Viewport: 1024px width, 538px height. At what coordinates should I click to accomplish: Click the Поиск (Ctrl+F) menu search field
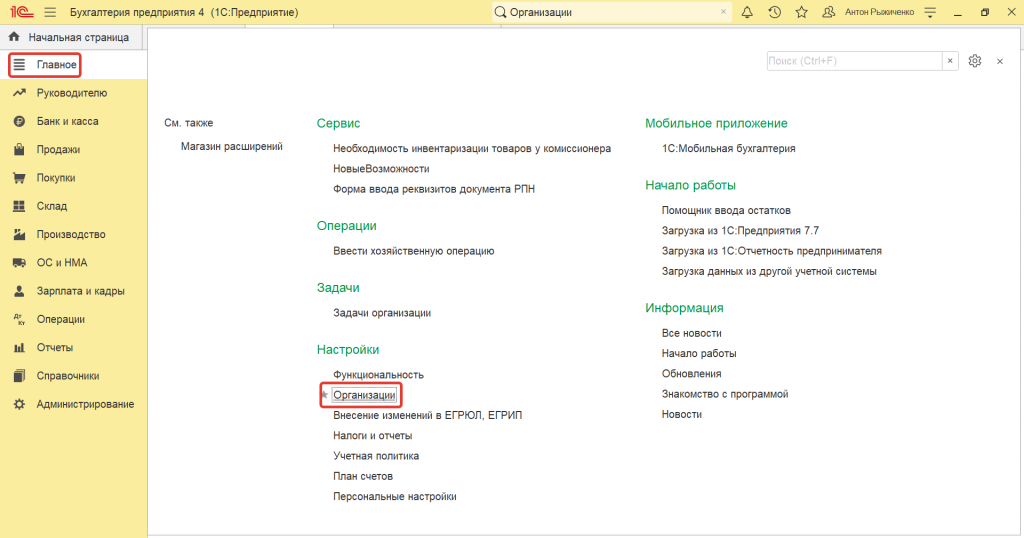tap(853, 61)
